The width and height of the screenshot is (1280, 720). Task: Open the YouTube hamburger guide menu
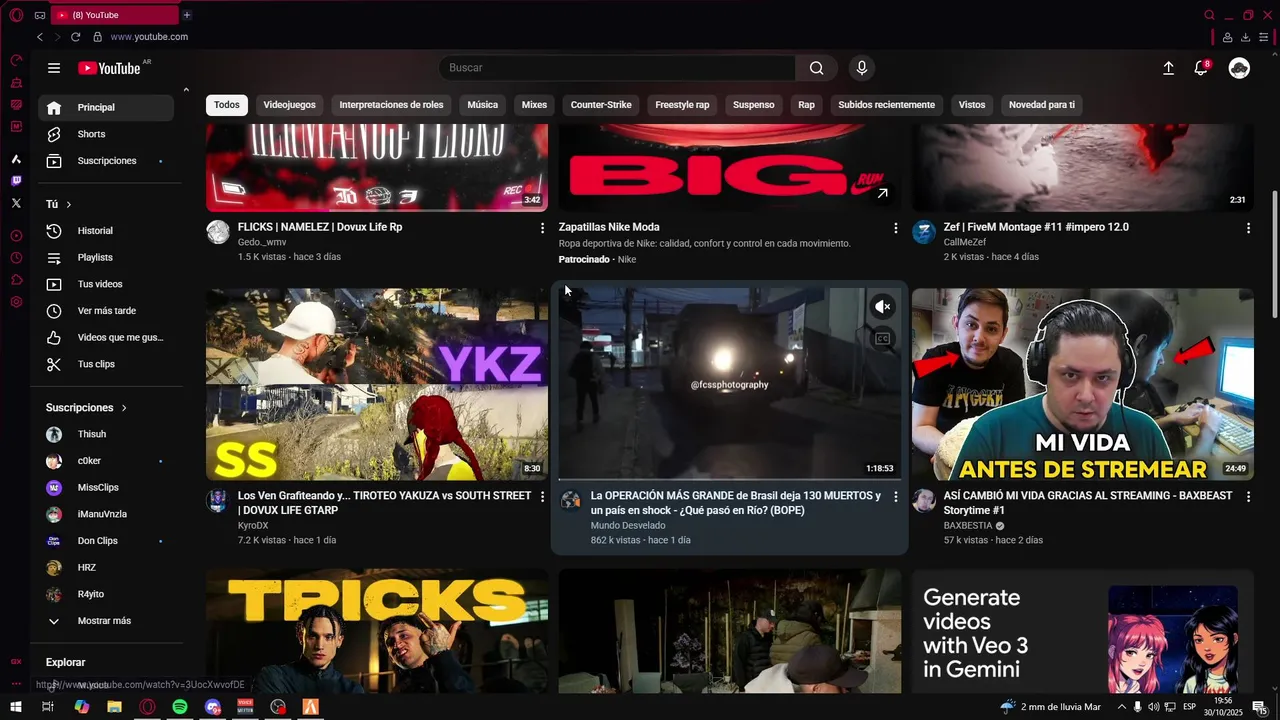point(54,68)
